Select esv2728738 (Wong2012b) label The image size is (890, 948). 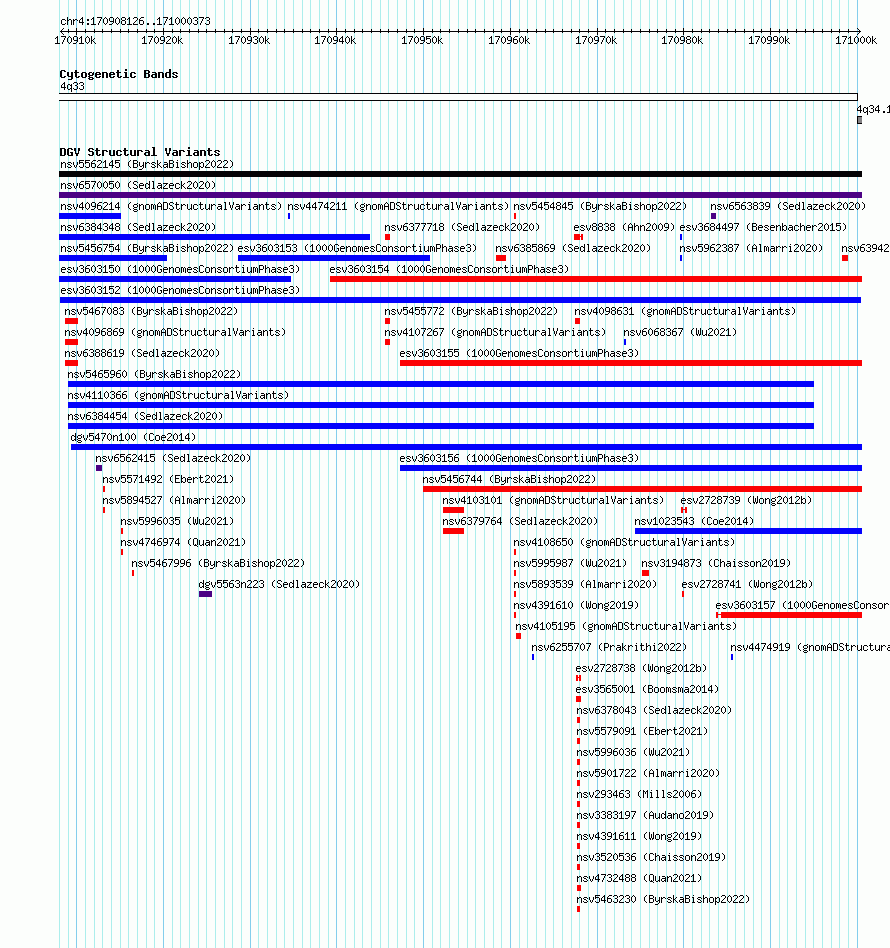(642, 669)
